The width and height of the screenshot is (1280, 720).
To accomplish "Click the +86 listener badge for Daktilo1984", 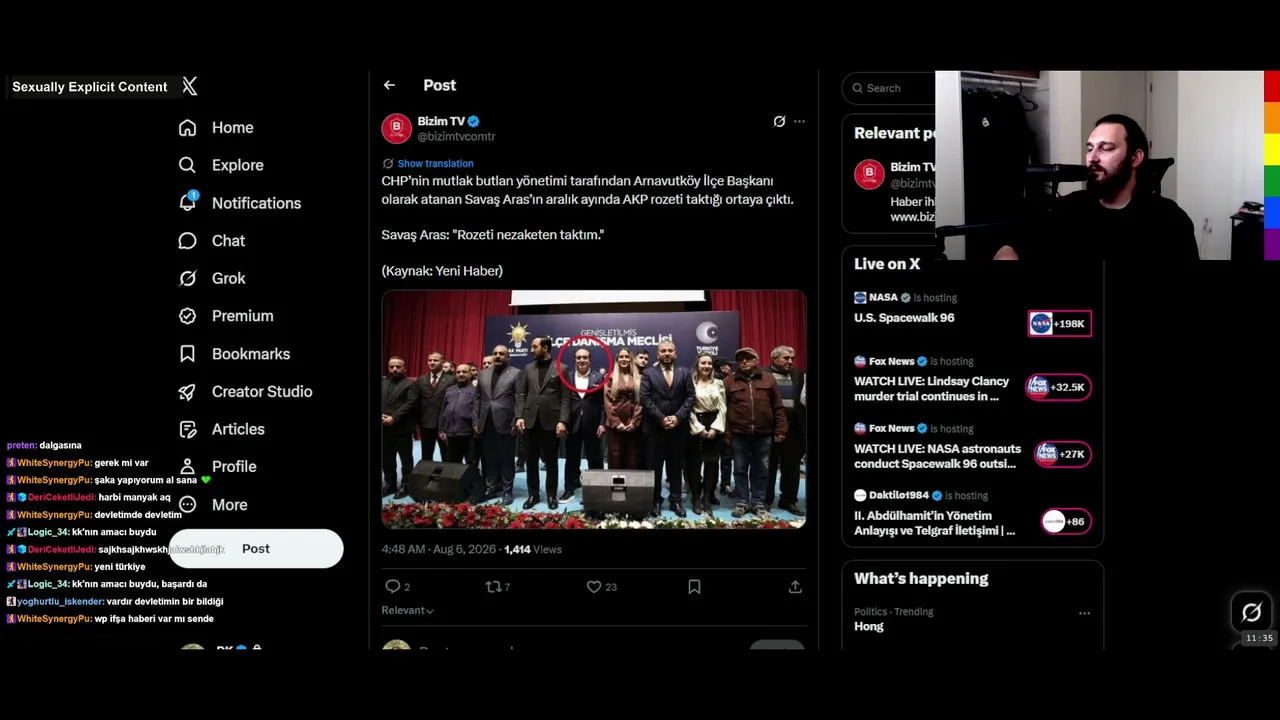I will click(1066, 521).
